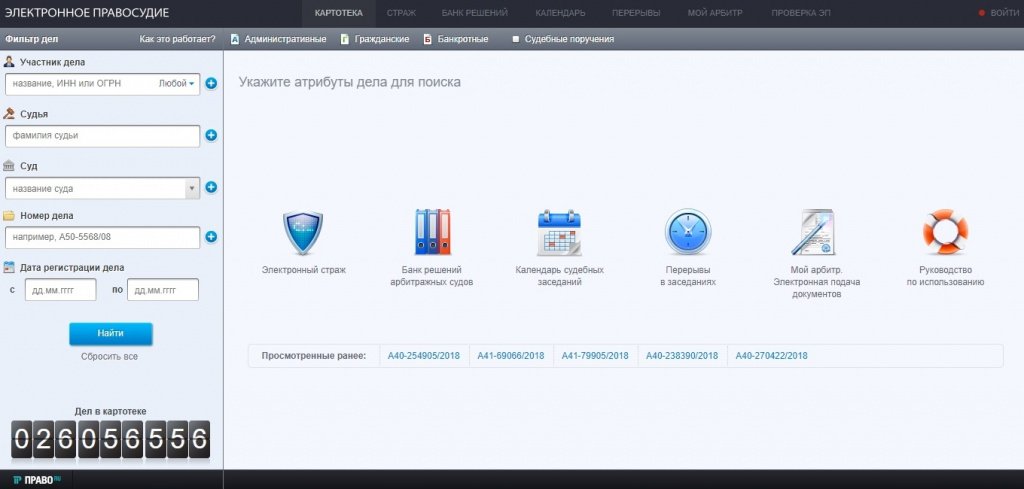This screenshot has width=1024, height=489.
Task: Switch to the Календарь tab
Action: [560, 13]
